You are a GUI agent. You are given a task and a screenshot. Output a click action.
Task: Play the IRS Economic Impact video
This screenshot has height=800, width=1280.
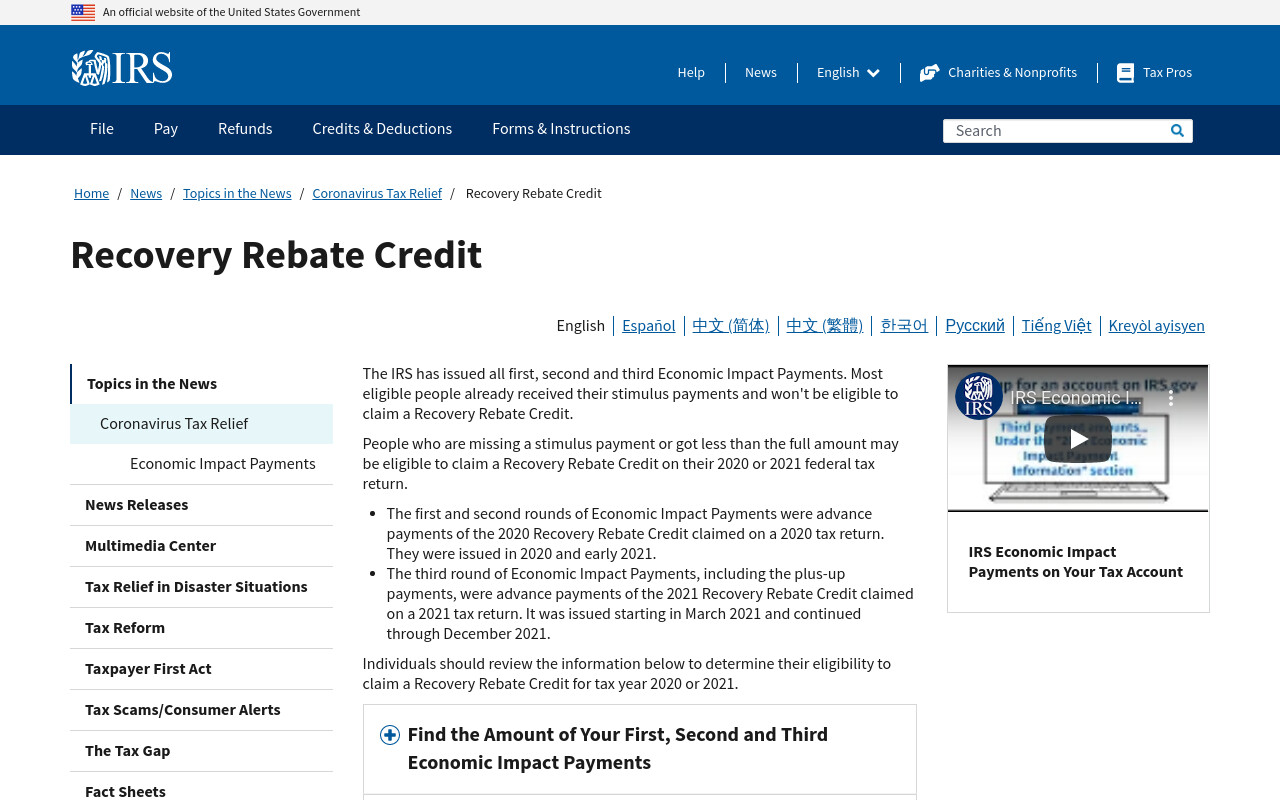pyautogui.click(x=1077, y=439)
